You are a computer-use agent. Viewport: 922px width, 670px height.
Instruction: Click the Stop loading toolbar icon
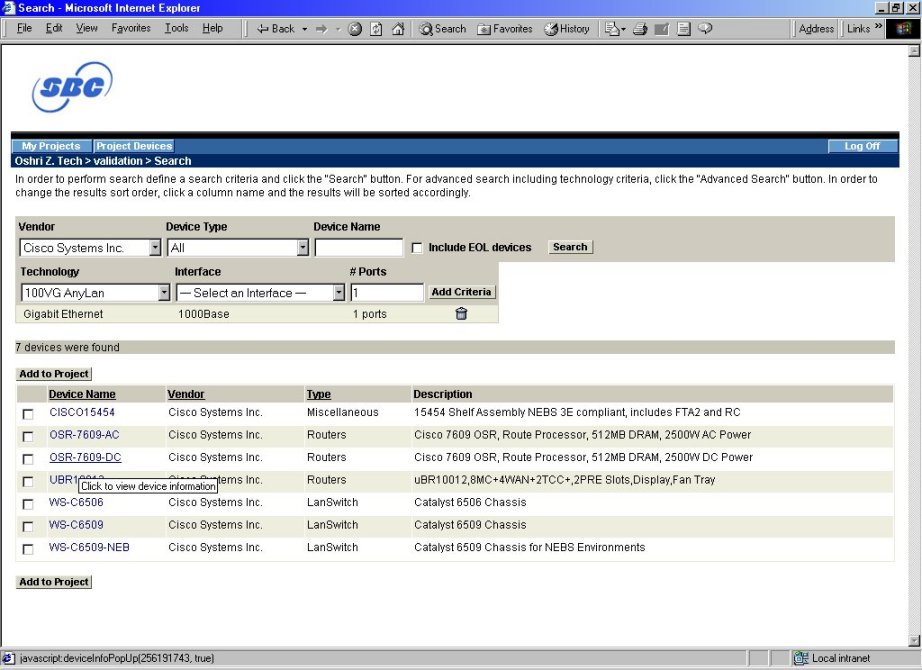[x=356, y=29]
